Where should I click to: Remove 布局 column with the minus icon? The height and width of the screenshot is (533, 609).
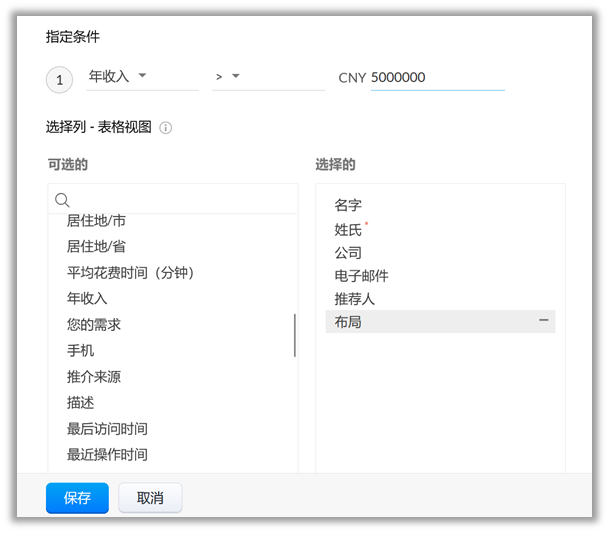pos(543,321)
